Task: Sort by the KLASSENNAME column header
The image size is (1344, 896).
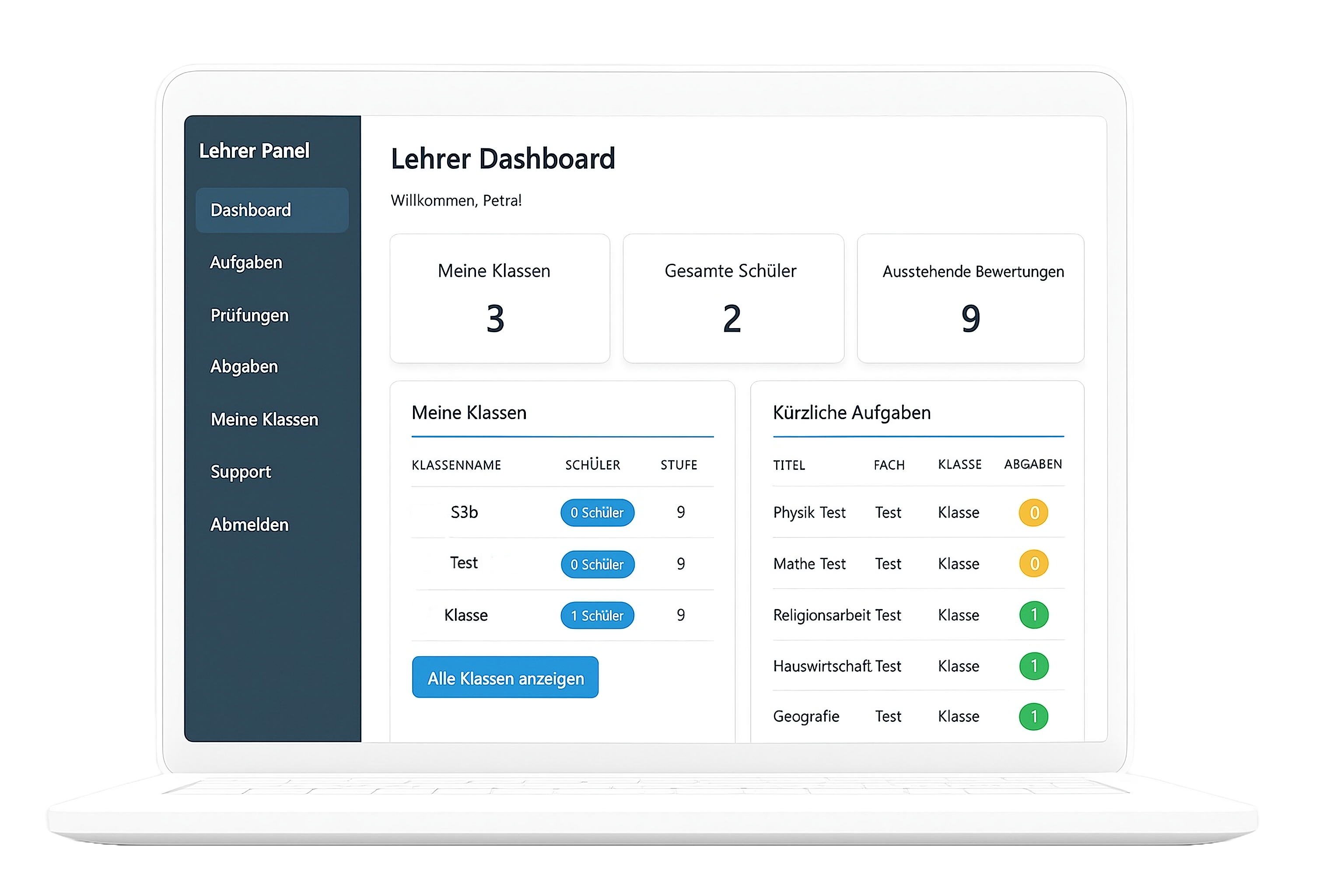Action: tap(455, 465)
